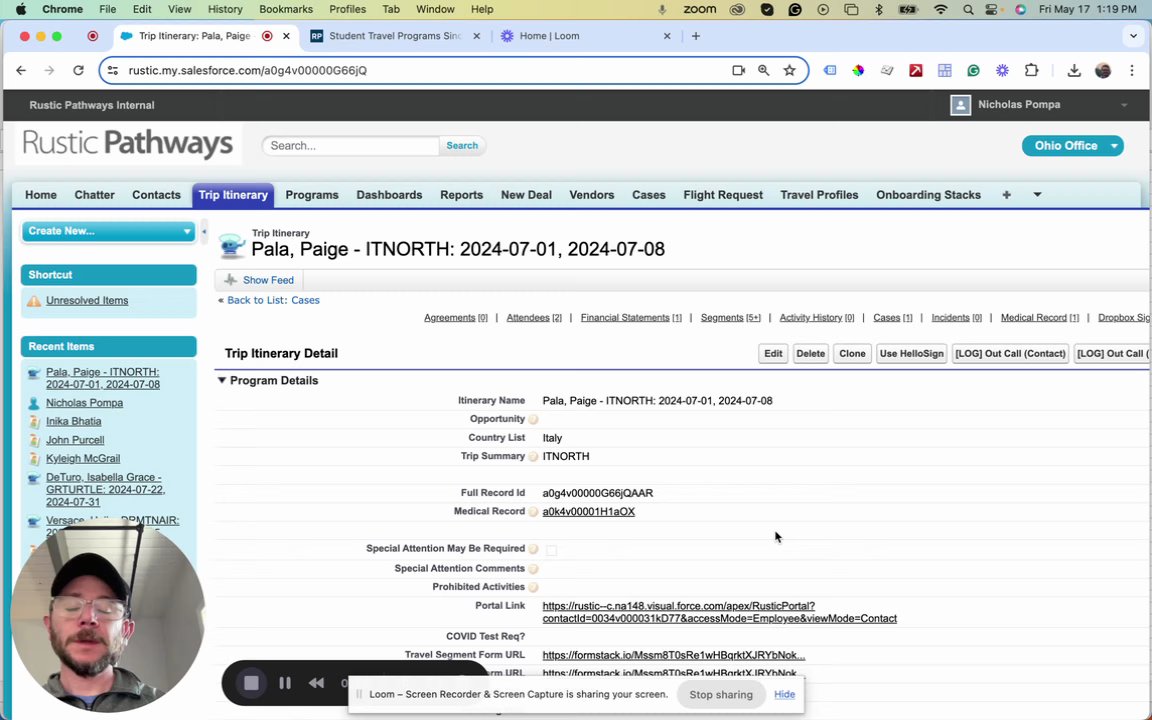
Task: Click the Unresolved Items warning icon
Action: [x=34, y=300]
